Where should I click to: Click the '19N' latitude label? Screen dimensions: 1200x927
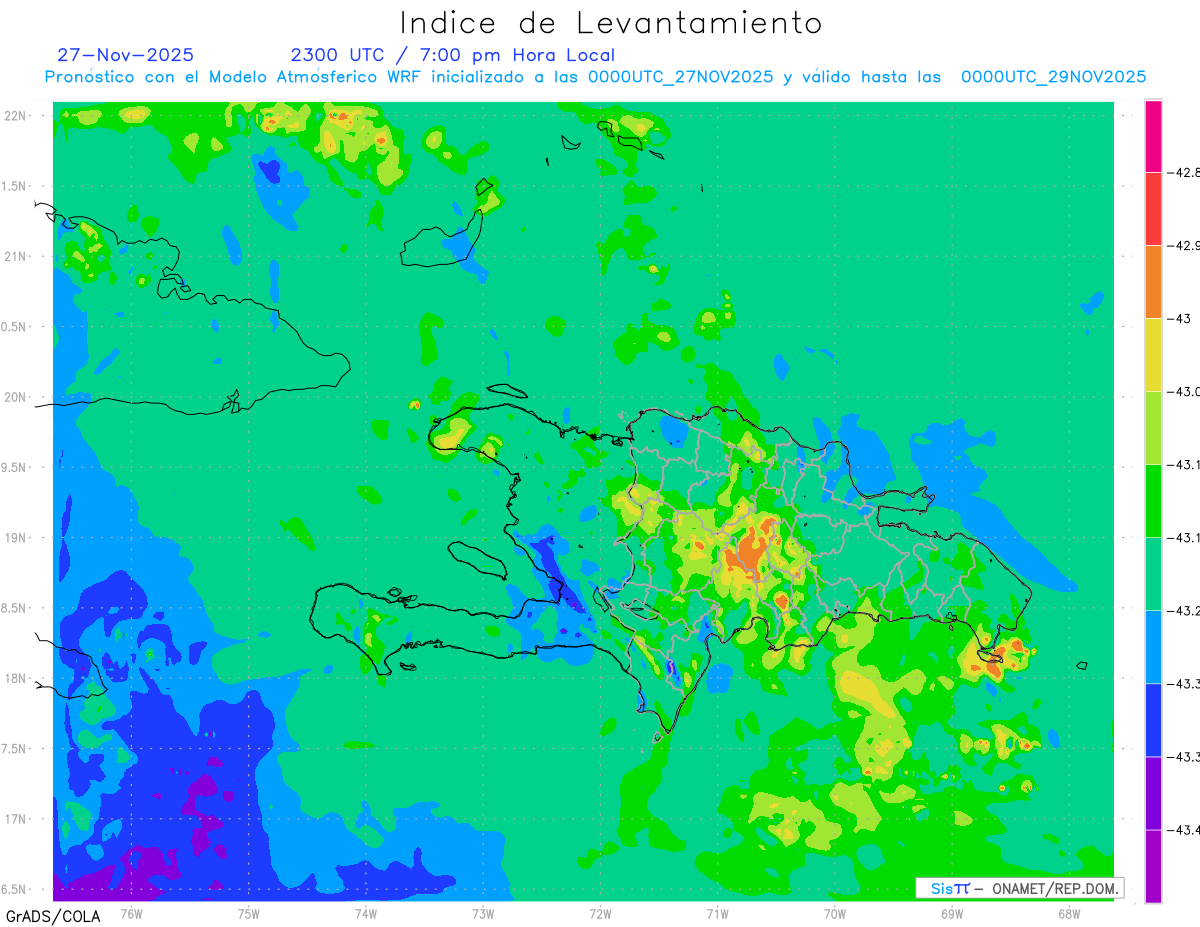15,538
